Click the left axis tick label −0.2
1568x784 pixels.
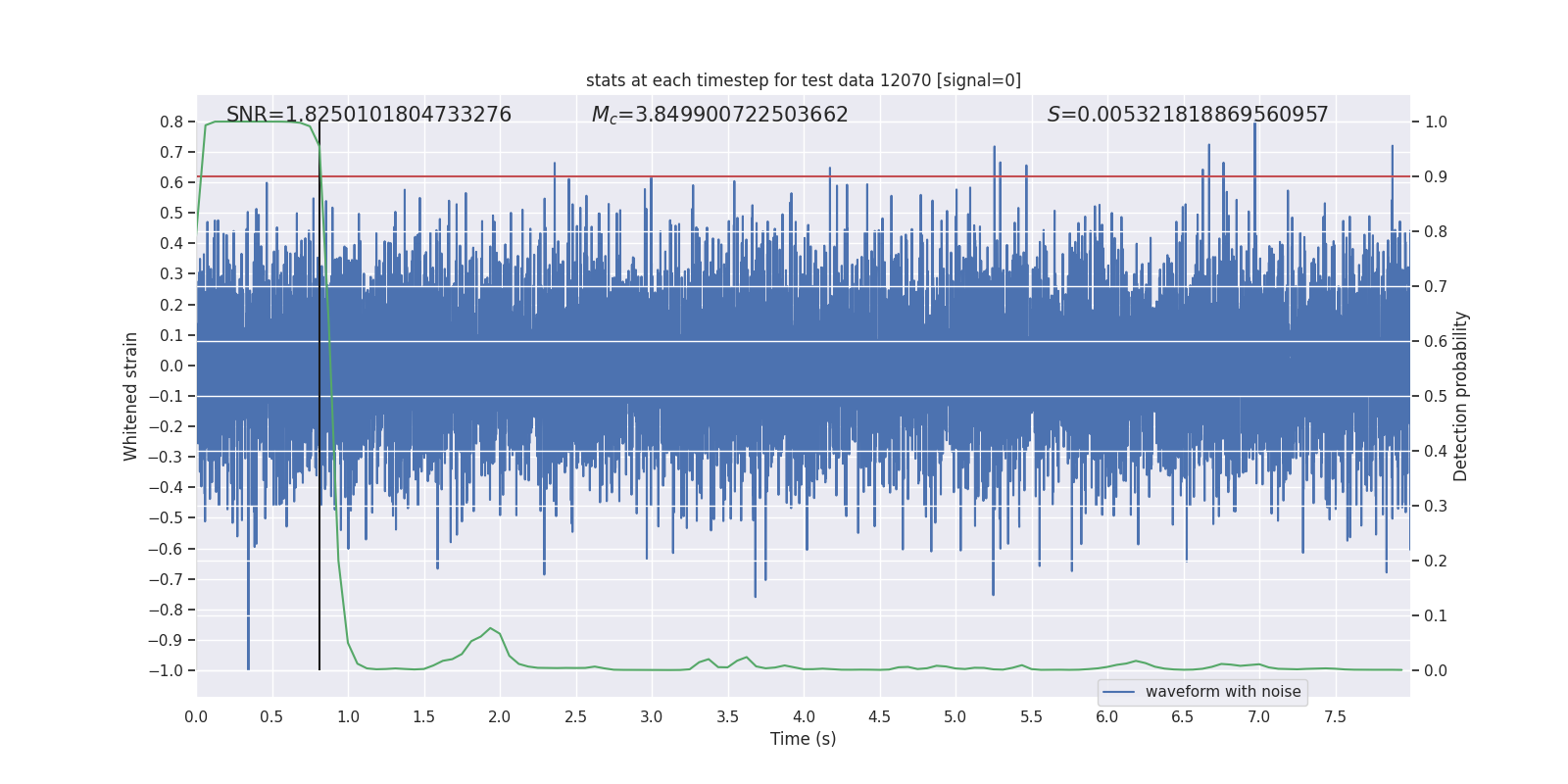point(166,426)
